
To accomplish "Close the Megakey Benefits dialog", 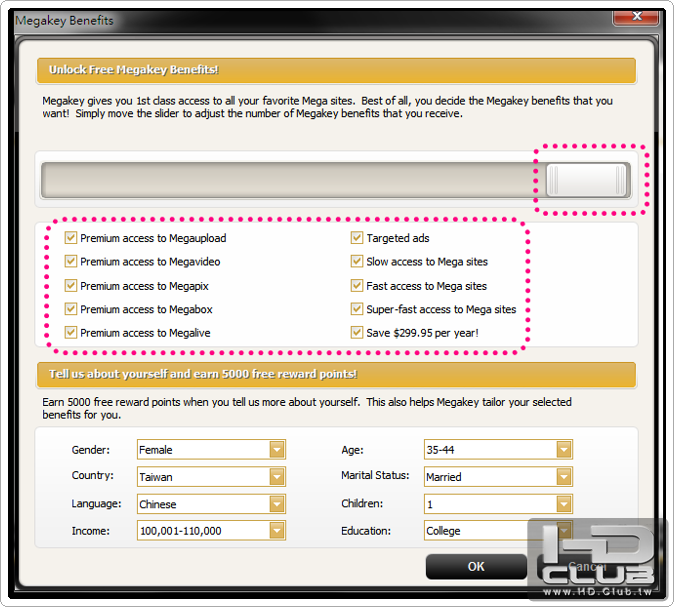I will [636, 16].
